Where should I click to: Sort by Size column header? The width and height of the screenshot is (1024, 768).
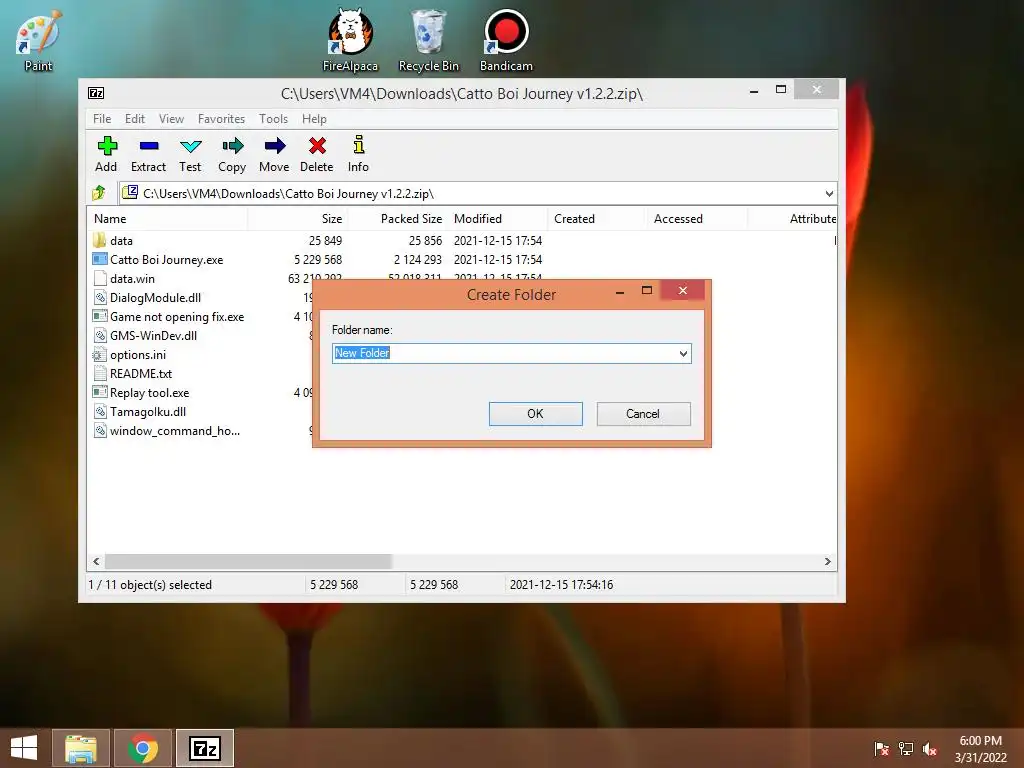(297, 219)
